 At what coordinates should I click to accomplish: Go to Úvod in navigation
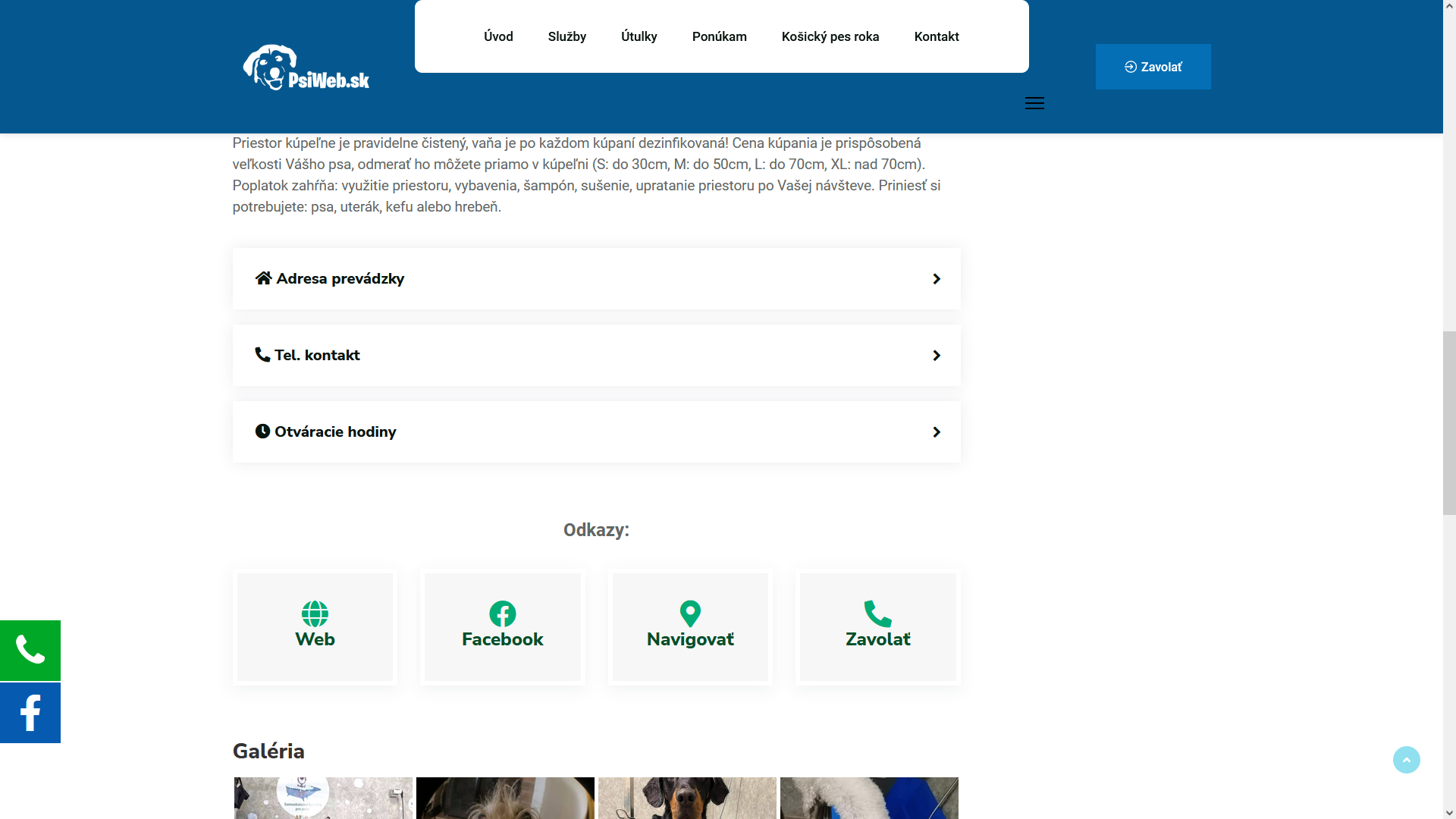point(499,36)
